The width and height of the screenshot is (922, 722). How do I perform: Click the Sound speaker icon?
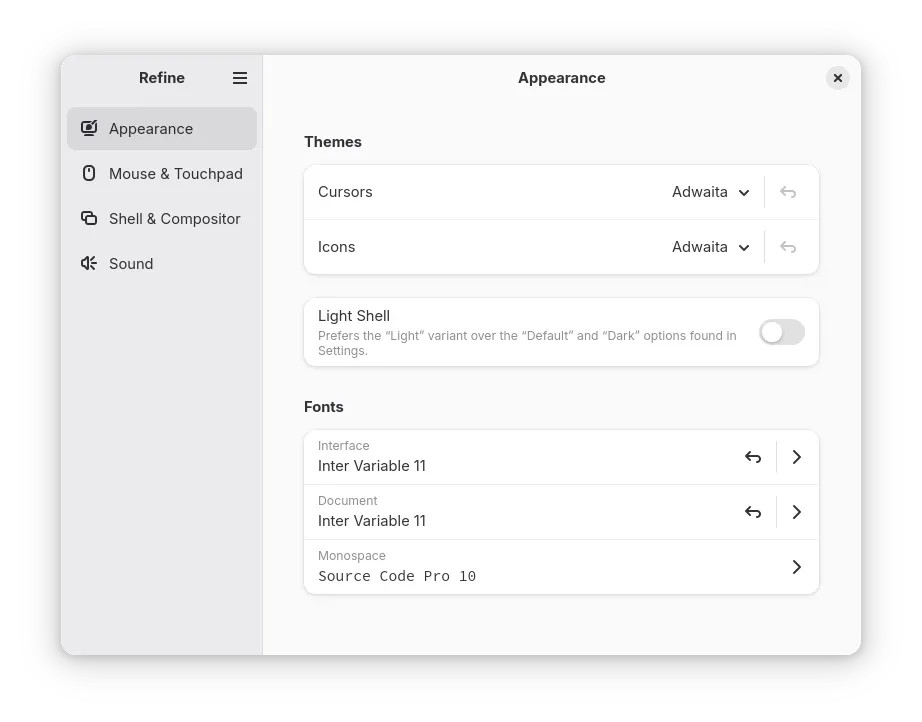(89, 263)
